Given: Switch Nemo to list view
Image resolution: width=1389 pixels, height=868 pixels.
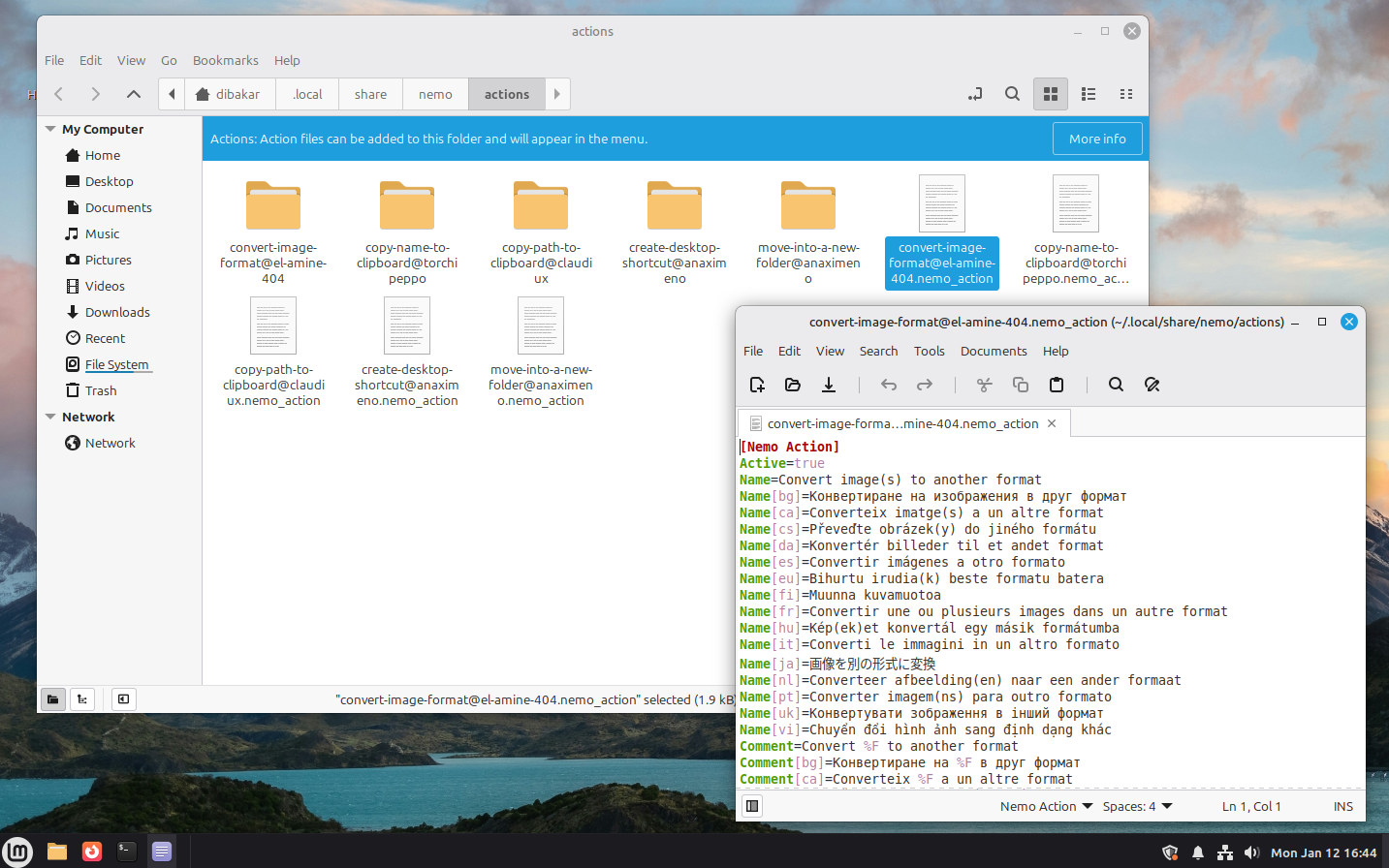Looking at the screenshot, I should click(1088, 94).
